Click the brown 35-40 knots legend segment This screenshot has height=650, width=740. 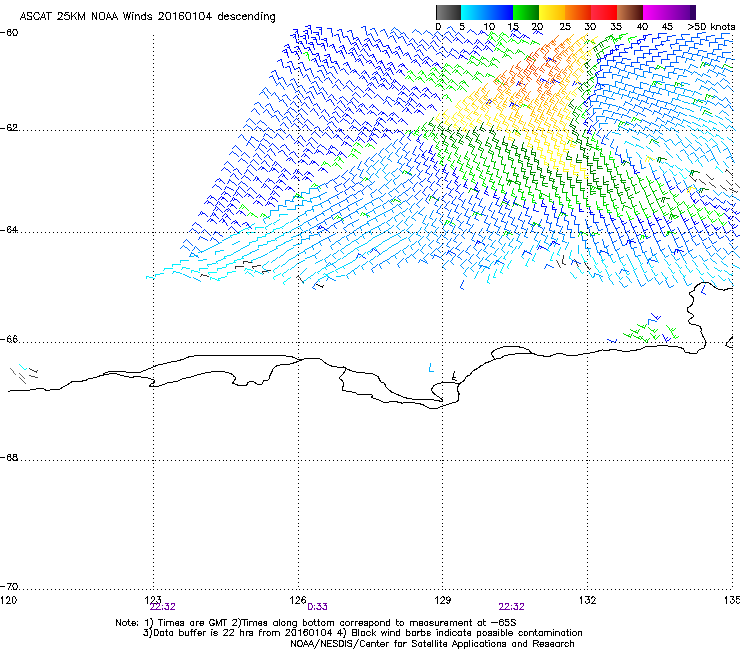630,12
